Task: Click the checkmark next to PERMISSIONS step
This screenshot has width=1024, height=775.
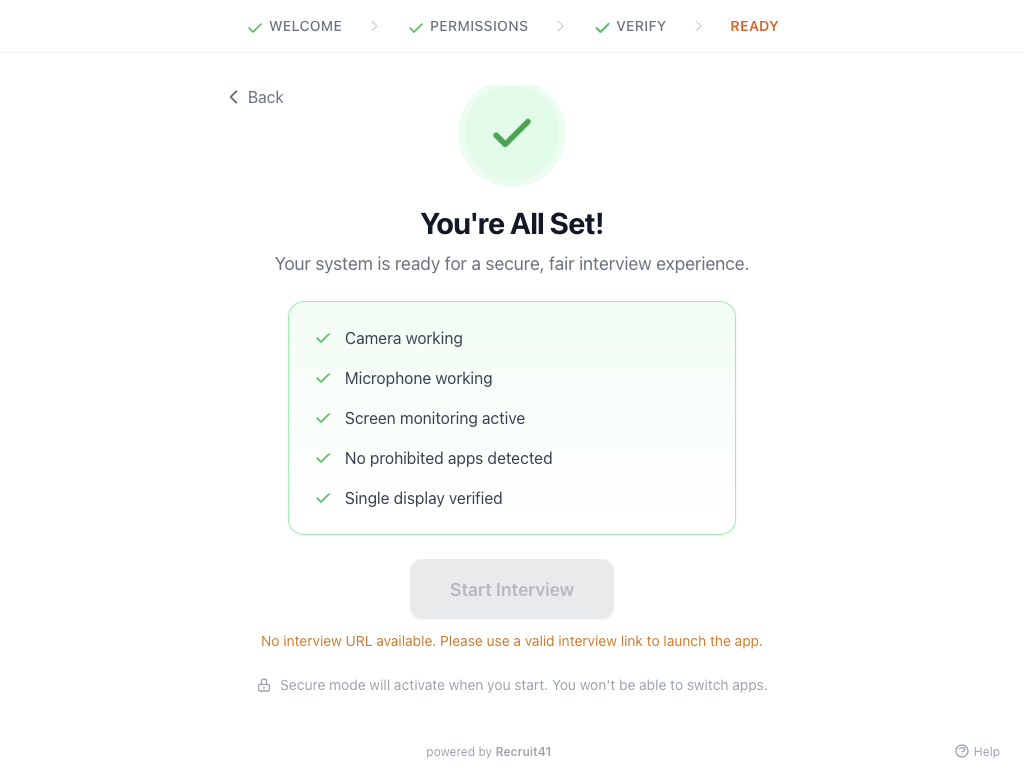Action: point(415,27)
